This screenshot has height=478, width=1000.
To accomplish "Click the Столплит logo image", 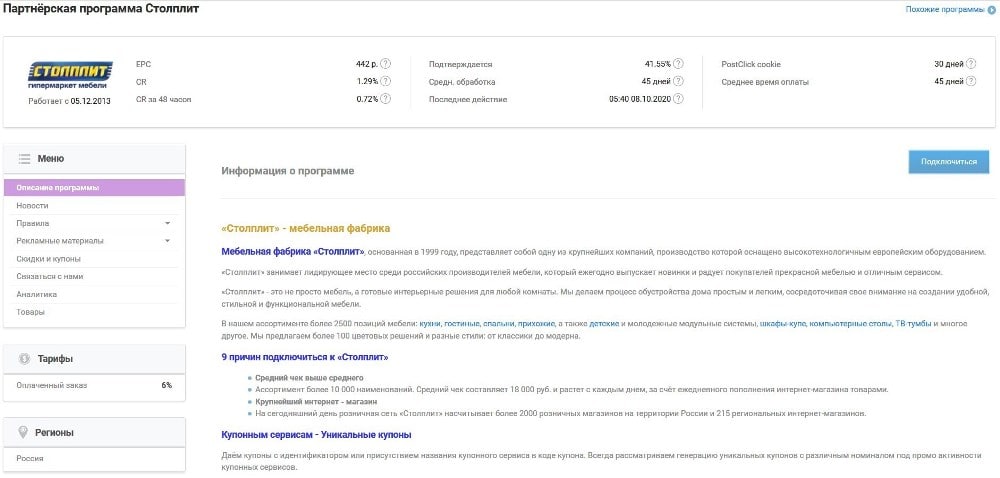I will point(69,75).
